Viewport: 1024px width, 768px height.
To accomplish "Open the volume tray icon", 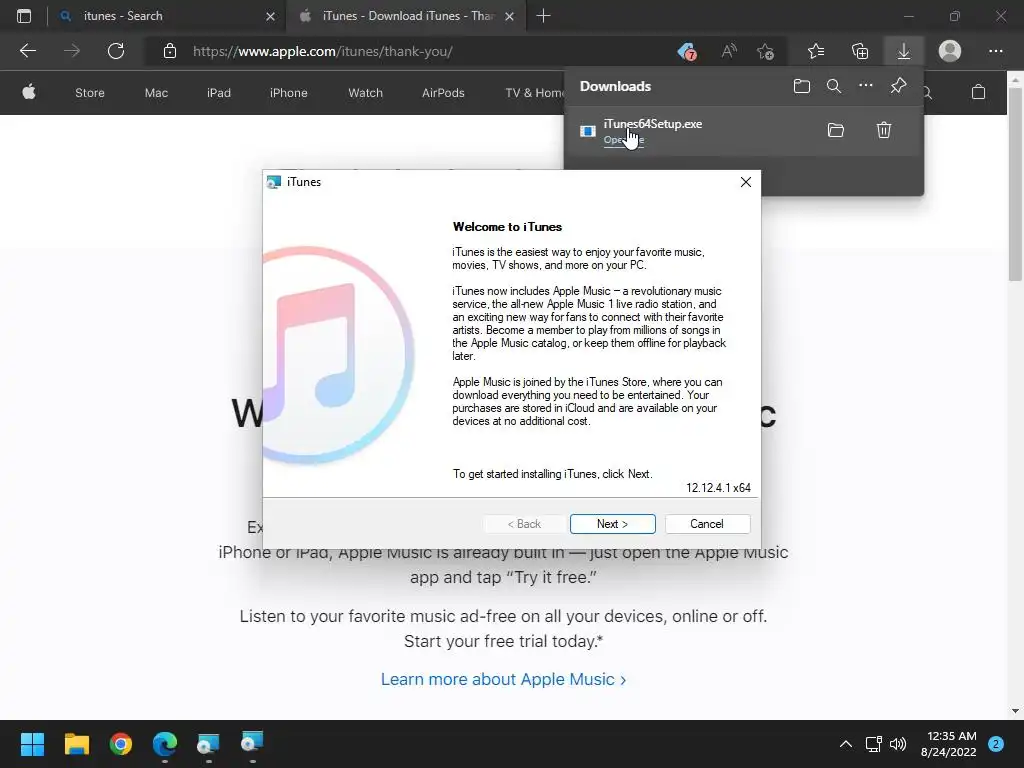I will pos(899,744).
